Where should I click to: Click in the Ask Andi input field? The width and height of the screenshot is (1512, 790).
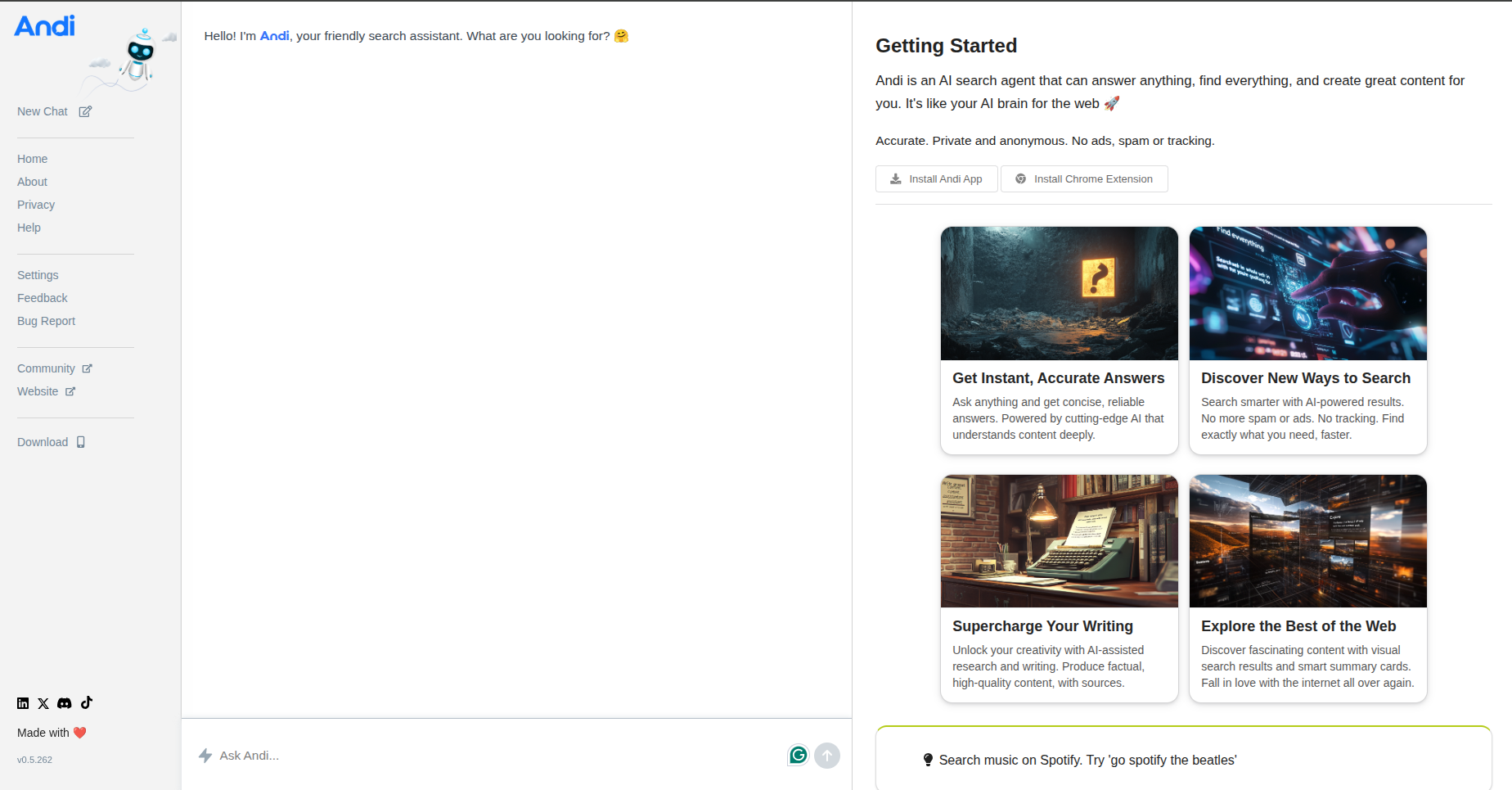pyautogui.click(x=491, y=756)
